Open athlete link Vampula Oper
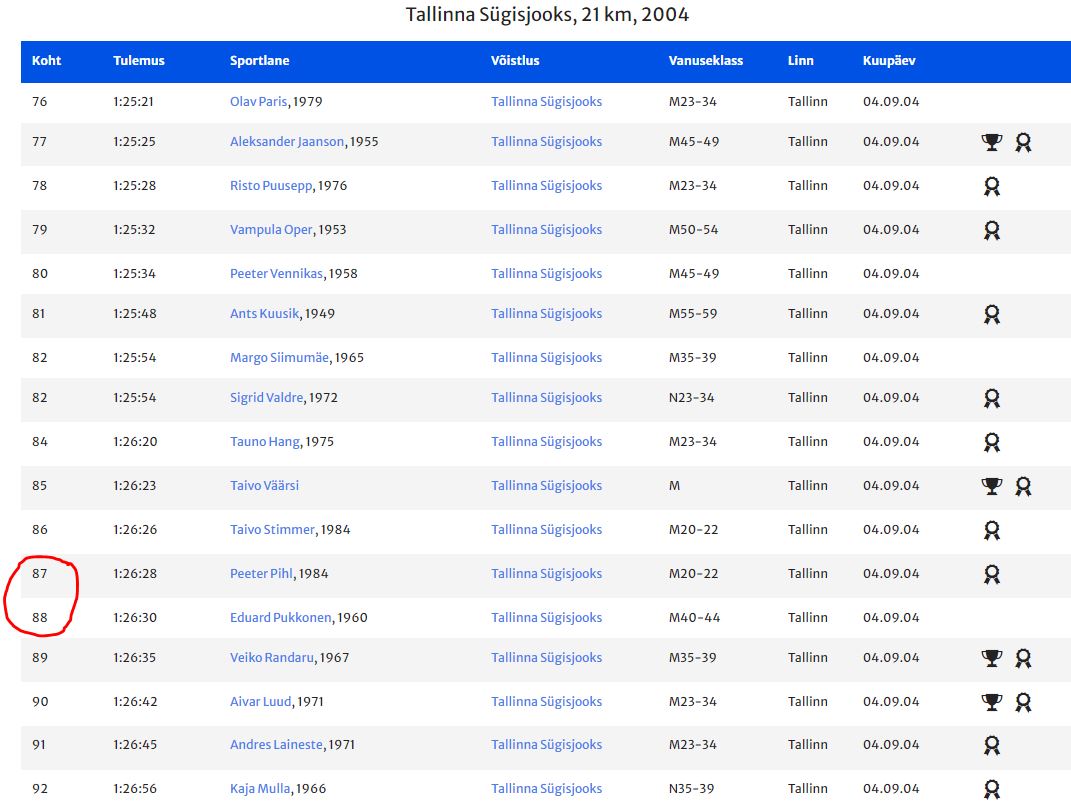This screenshot has width=1071, height=803. click(271, 229)
